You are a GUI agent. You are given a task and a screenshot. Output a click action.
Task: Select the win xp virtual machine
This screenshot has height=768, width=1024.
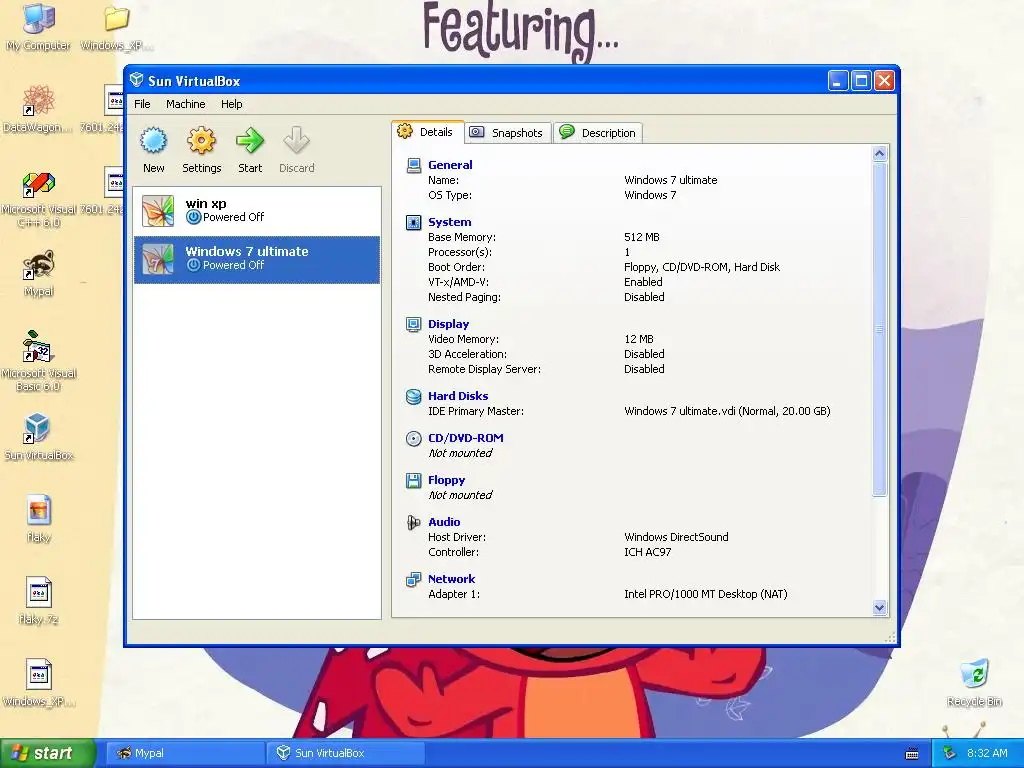pyautogui.click(x=257, y=211)
